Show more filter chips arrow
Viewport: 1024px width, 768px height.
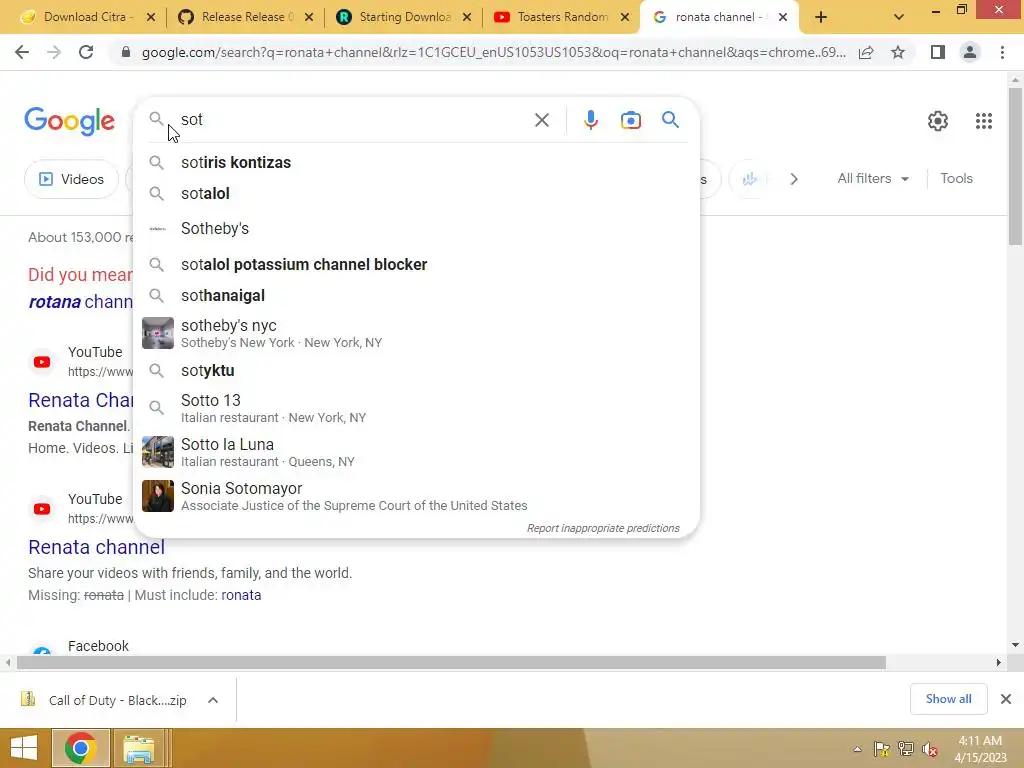click(x=793, y=179)
